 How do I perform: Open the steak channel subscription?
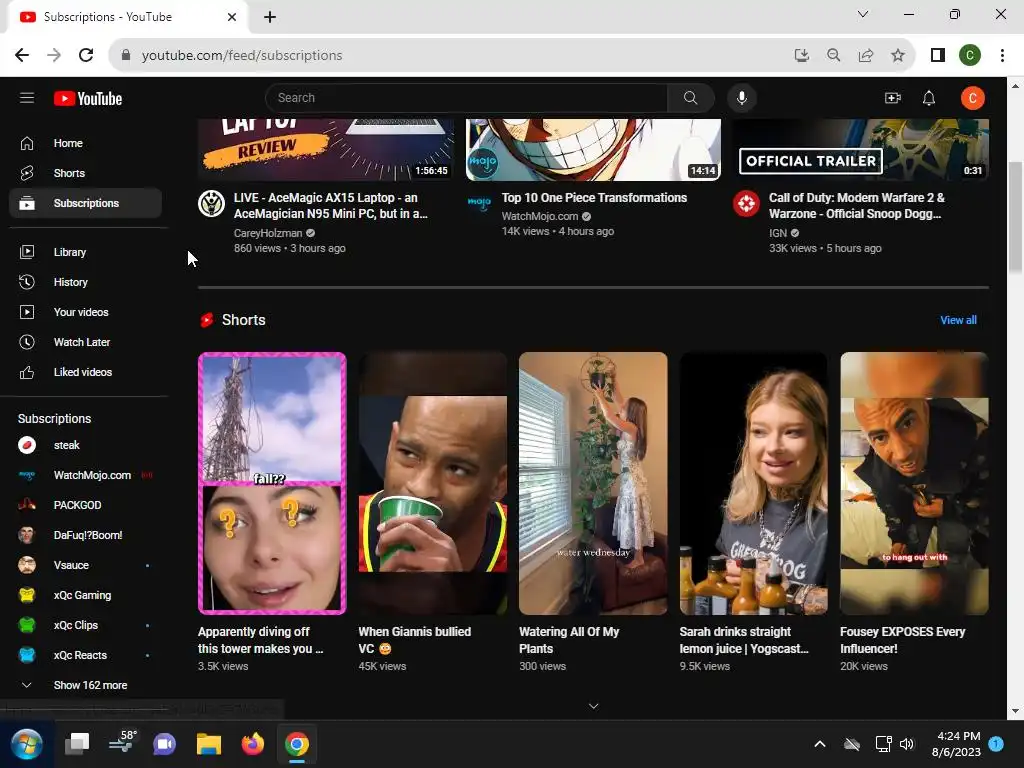click(x=86, y=445)
